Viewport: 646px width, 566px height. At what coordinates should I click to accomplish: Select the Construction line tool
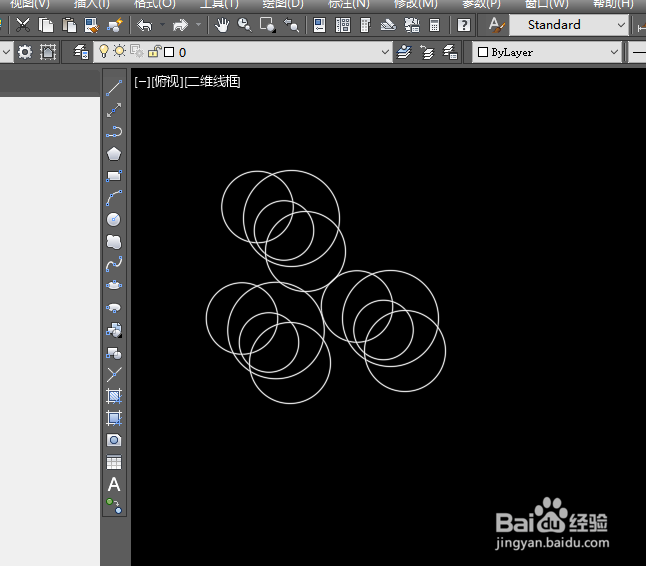coord(114,110)
